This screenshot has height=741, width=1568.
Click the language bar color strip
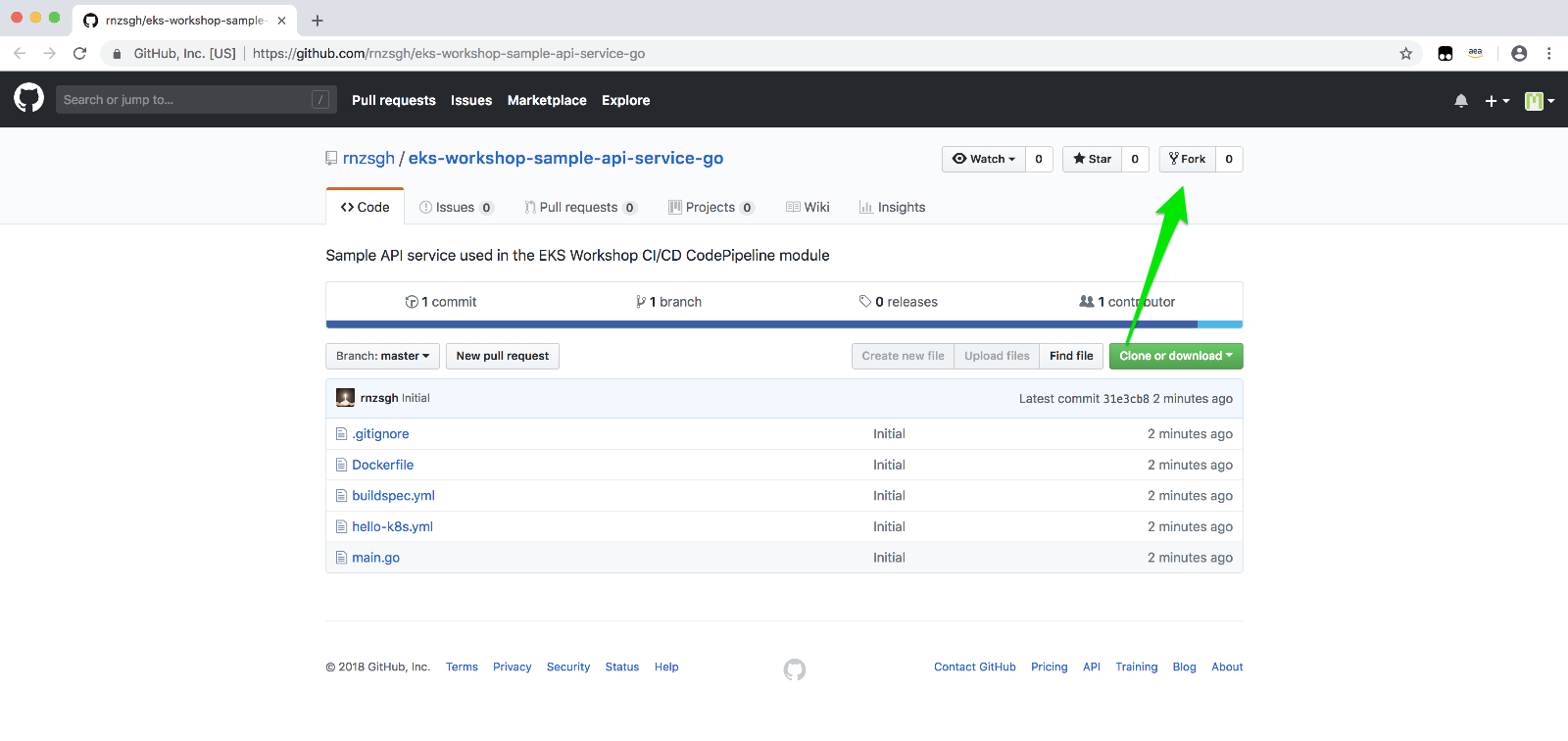pos(784,324)
